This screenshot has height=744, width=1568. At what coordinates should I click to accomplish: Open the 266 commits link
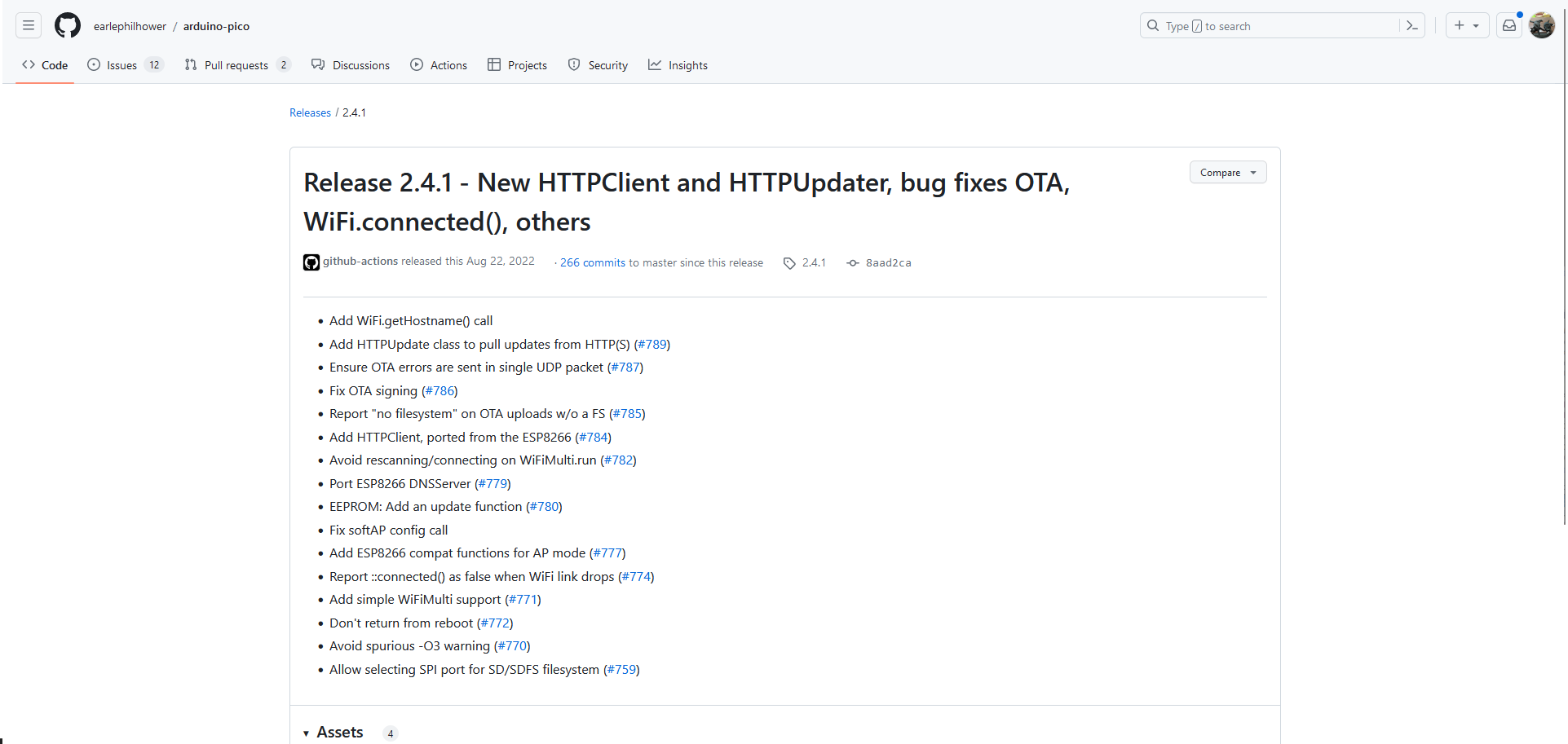tap(593, 262)
